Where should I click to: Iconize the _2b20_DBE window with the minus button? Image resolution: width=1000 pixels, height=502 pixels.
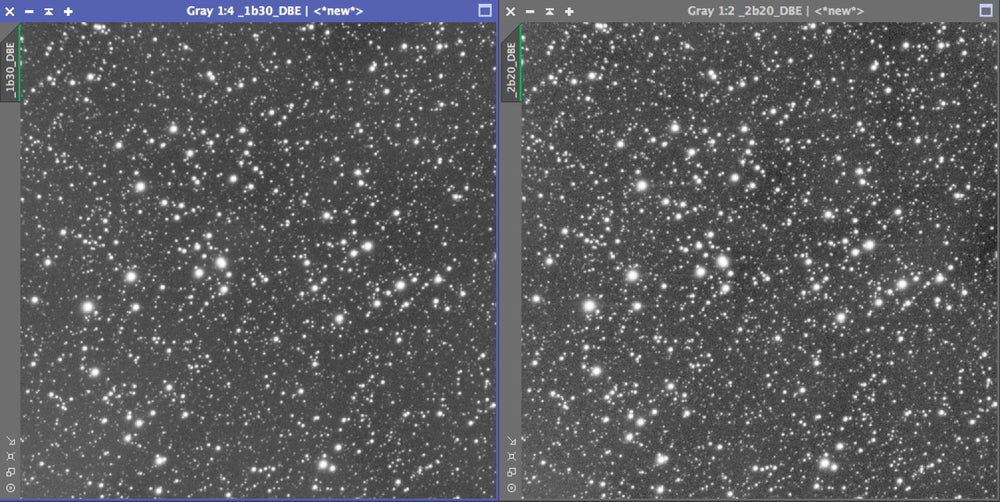point(530,11)
